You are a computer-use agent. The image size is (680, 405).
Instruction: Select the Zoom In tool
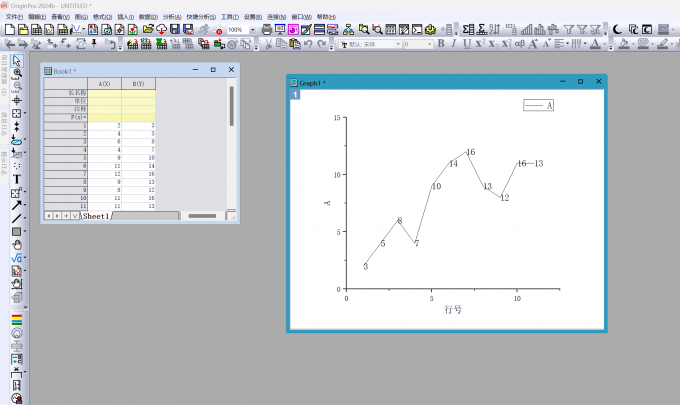point(16,74)
